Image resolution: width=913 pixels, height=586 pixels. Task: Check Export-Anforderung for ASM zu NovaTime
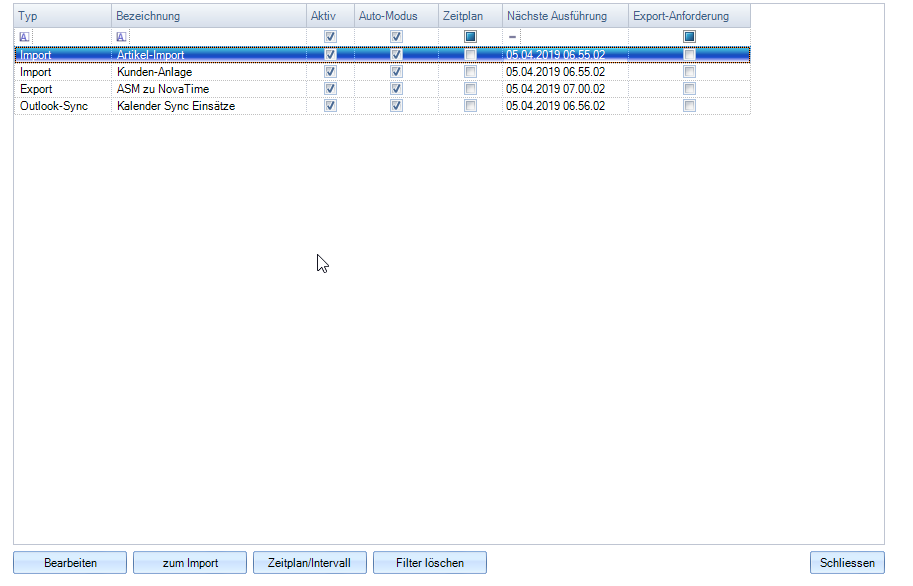(689, 89)
